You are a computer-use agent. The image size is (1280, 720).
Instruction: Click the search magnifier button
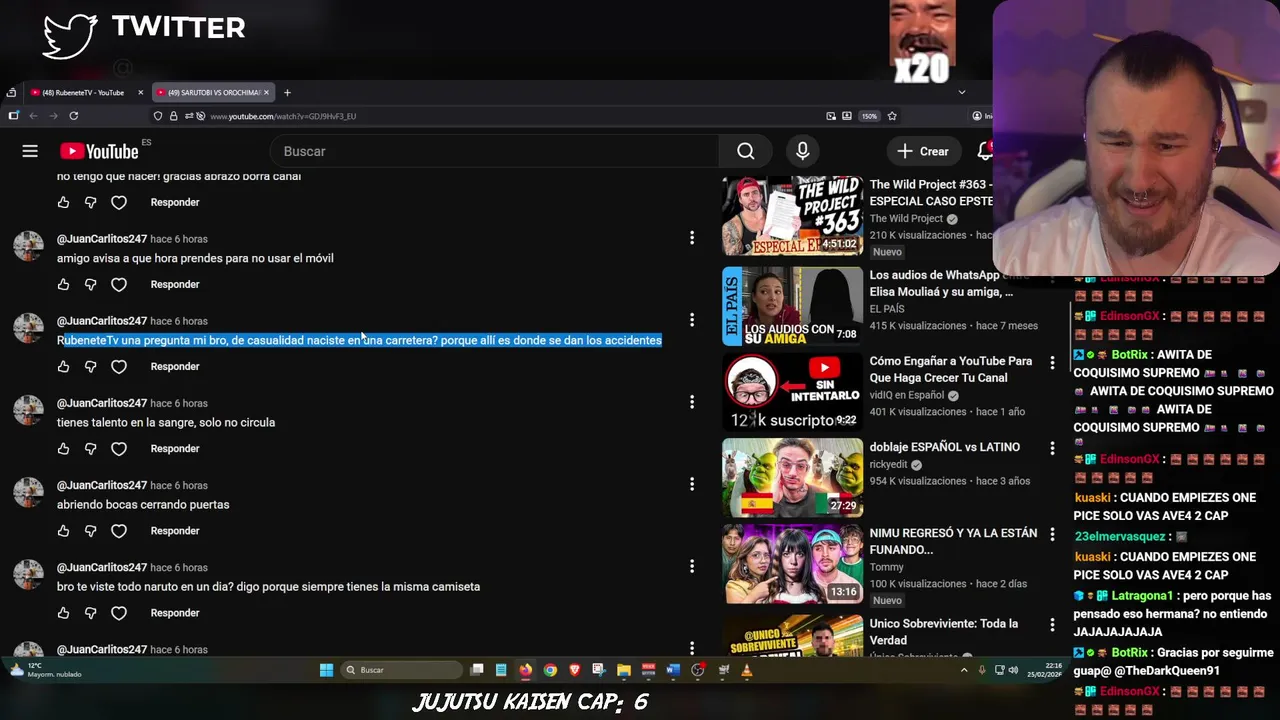(x=746, y=151)
